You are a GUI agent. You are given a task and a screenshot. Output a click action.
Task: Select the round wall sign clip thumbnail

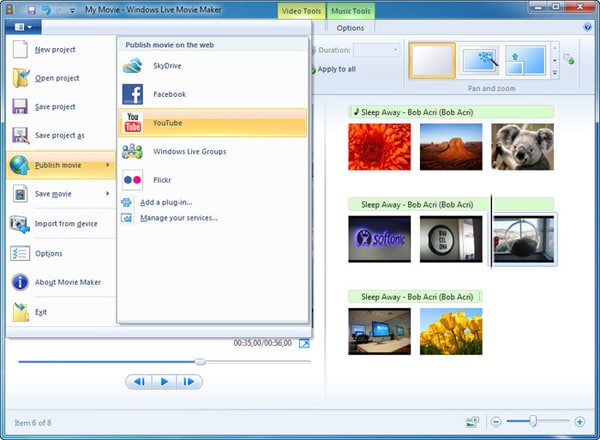tap(451, 239)
